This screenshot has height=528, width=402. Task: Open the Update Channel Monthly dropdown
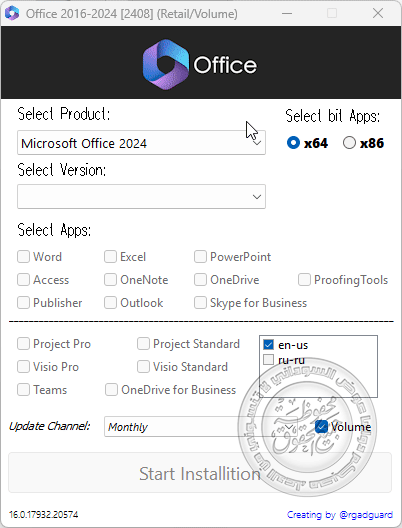point(200,427)
